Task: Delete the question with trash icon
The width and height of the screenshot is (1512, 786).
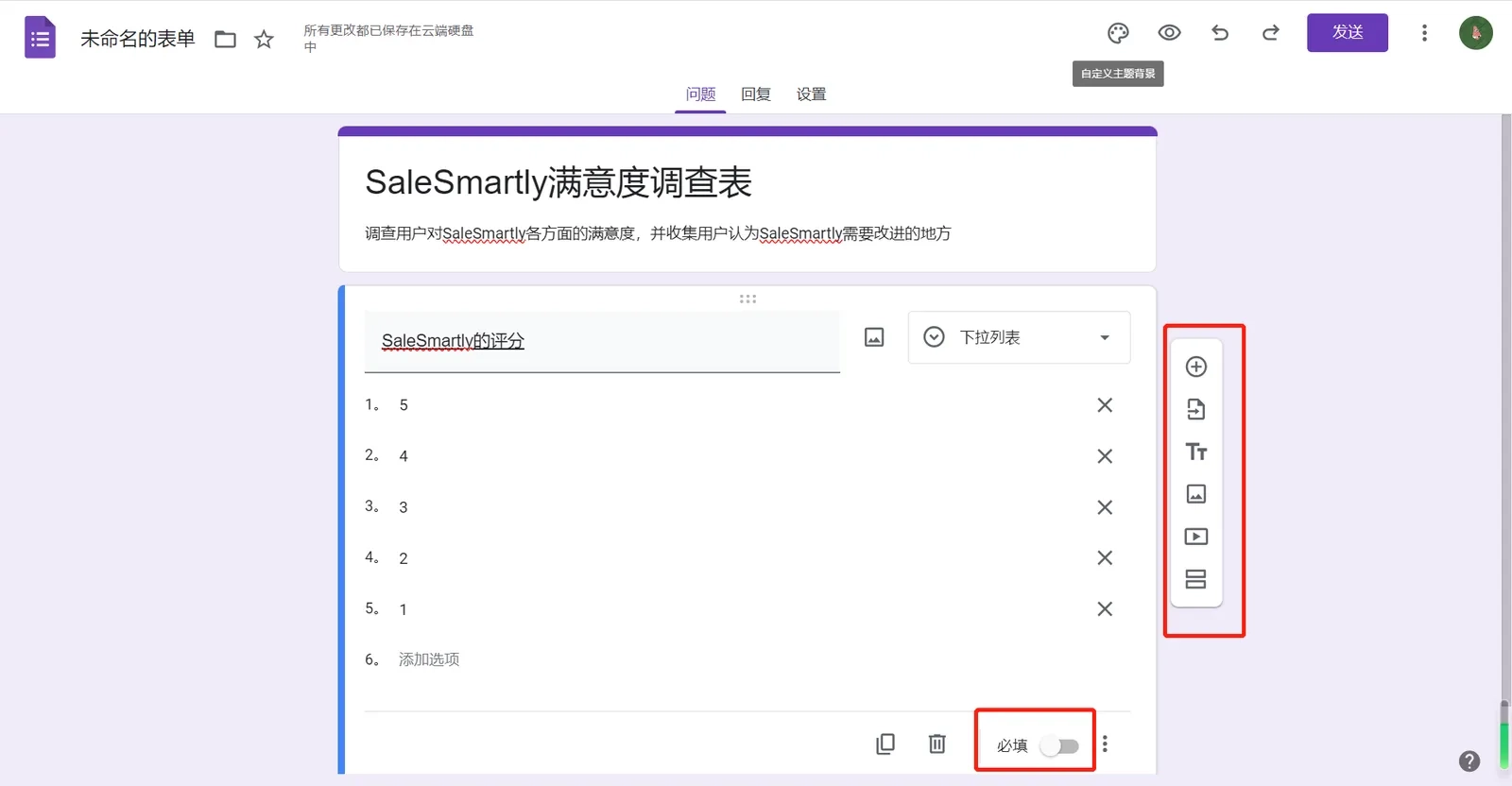Action: (x=937, y=744)
